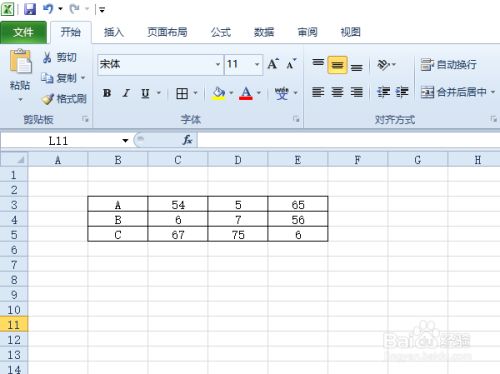Open the 视图 tab
This screenshot has width=500, height=374.
(350, 32)
